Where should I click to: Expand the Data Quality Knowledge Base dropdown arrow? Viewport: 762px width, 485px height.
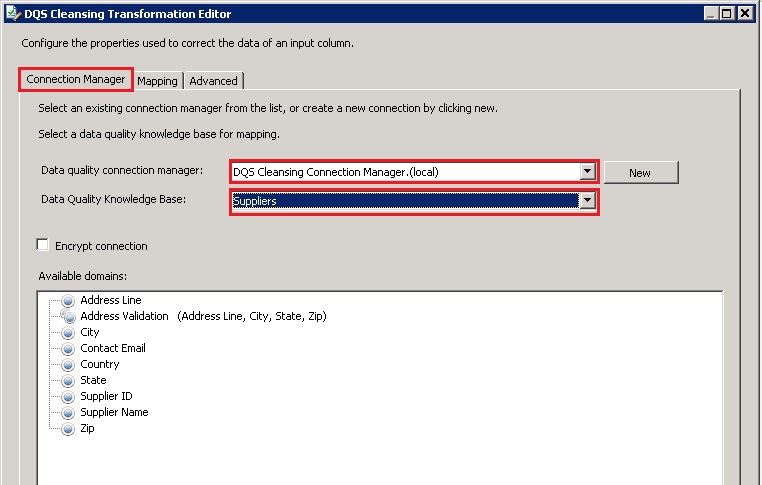click(588, 201)
